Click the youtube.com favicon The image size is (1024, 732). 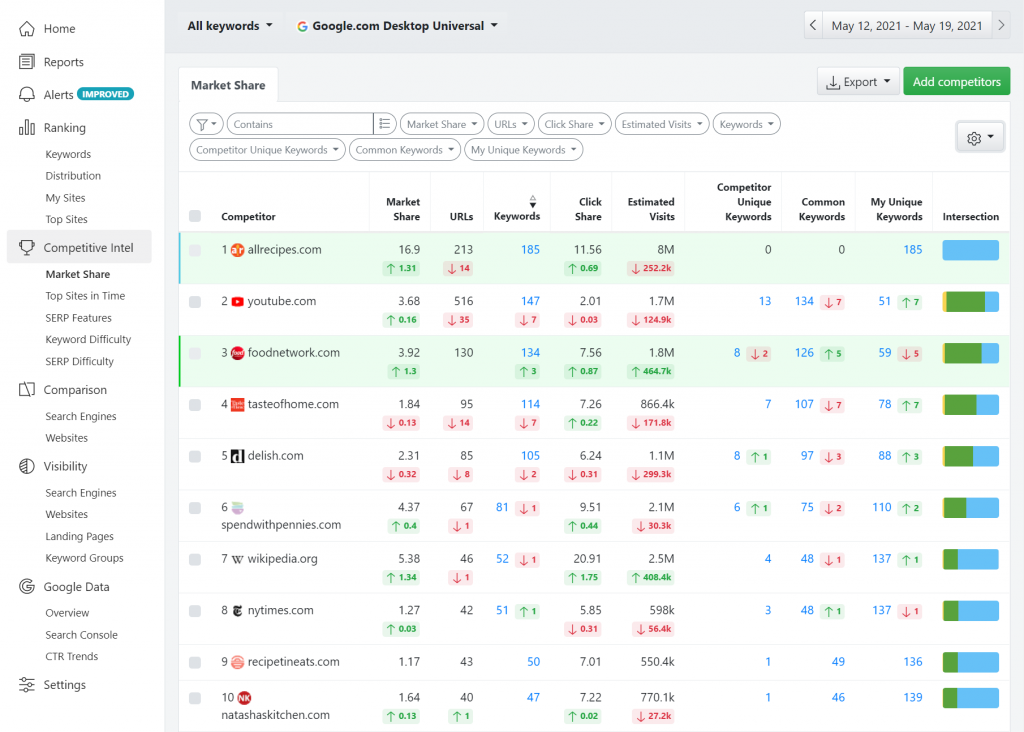pyautogui.click(x=238, y=302)
